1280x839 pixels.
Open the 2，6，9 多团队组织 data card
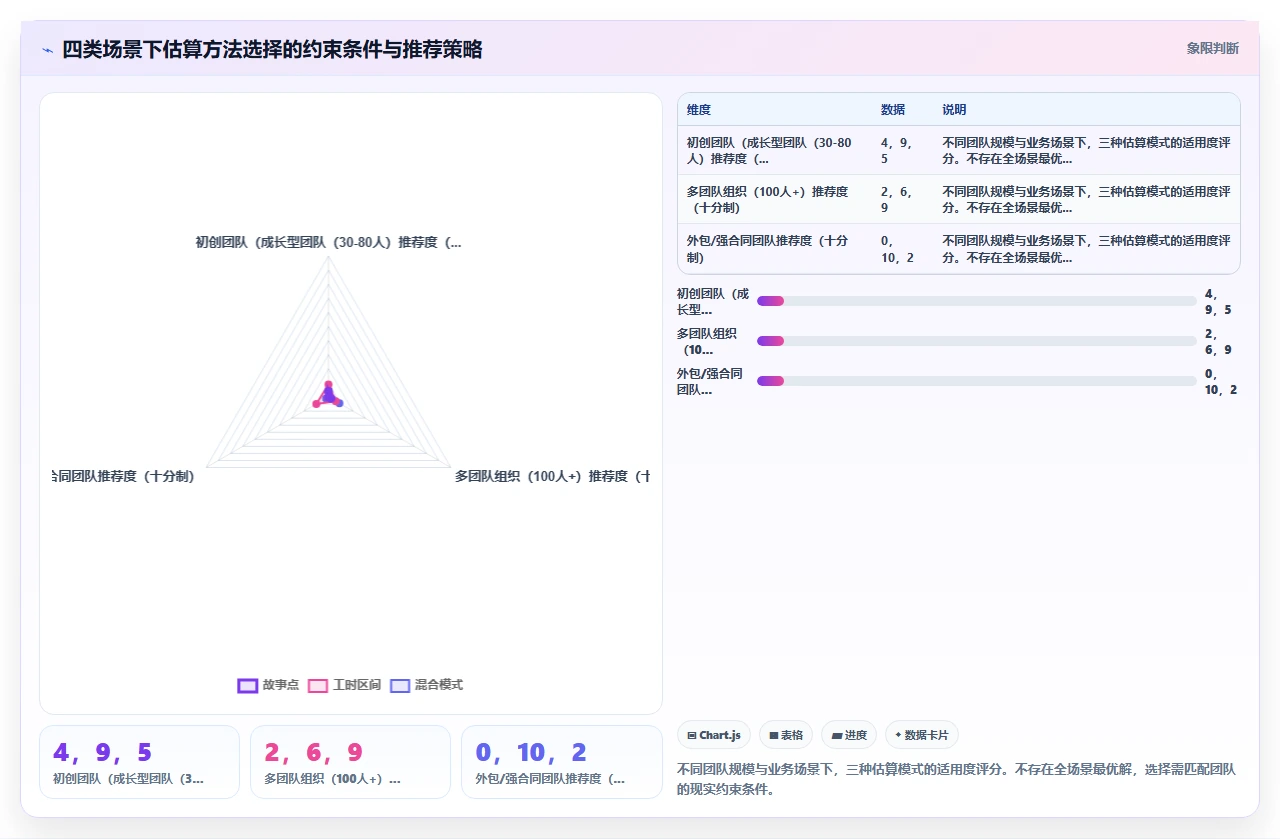pyautogui.click(x=350, y=762)
